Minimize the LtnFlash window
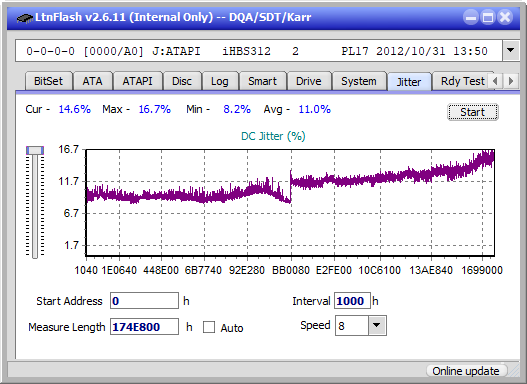This screenshot has width=527, height=384. tap(471, 17)
